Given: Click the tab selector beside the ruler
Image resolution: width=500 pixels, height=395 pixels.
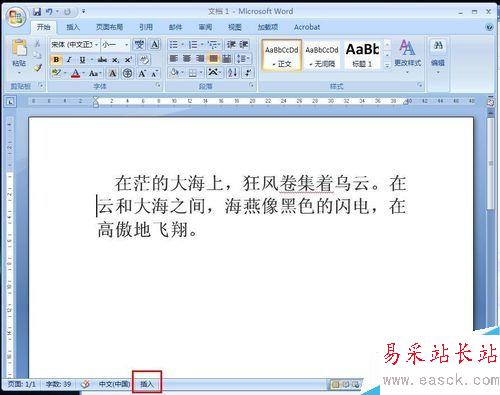Looking at the screenshot, I should pyautogui.click(x=10, y=101).
